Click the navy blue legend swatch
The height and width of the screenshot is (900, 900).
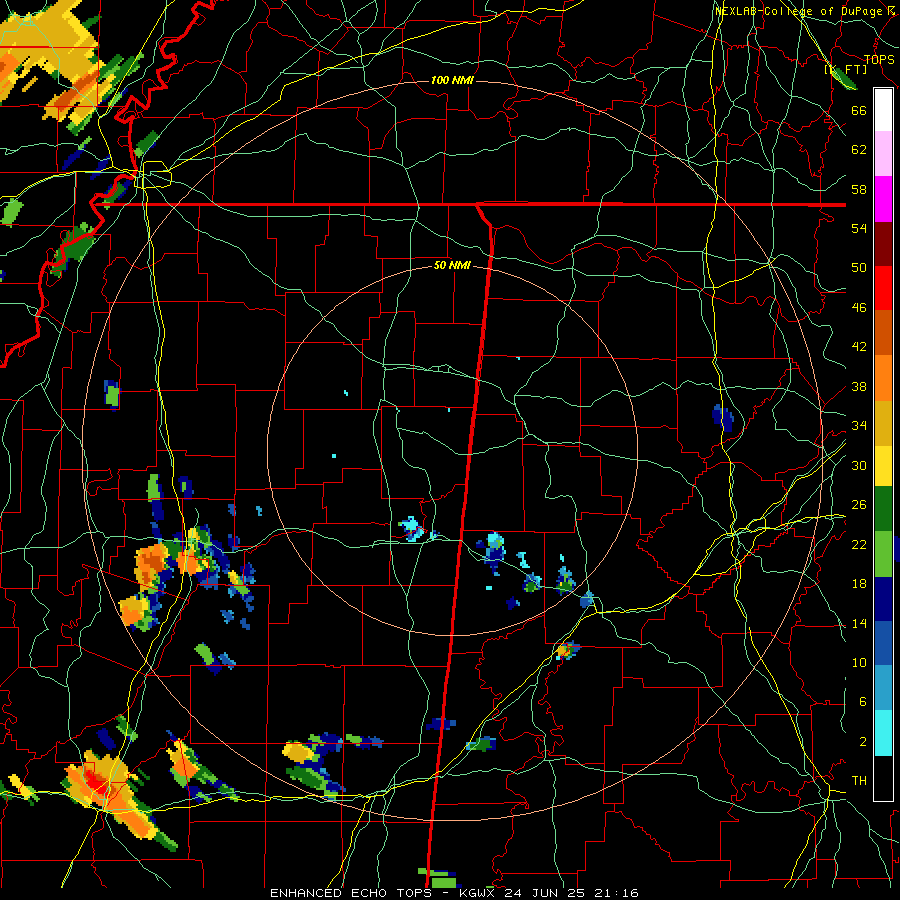pyautogui.click(x=883, y=599)
